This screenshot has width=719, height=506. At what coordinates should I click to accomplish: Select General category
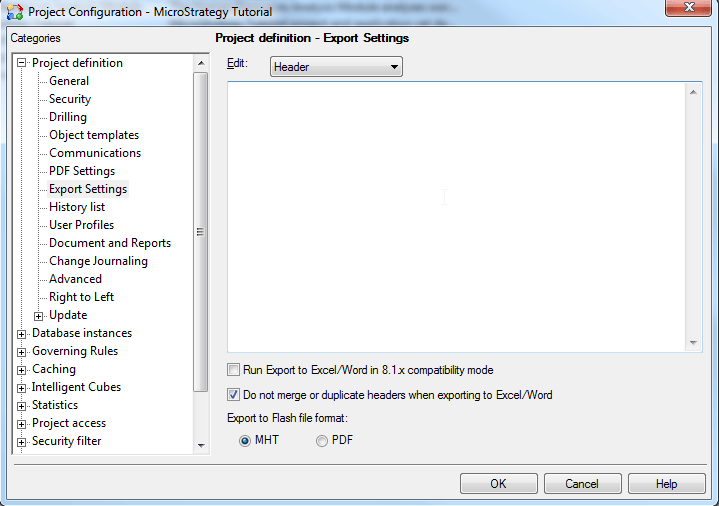click(x=69, y=81)
